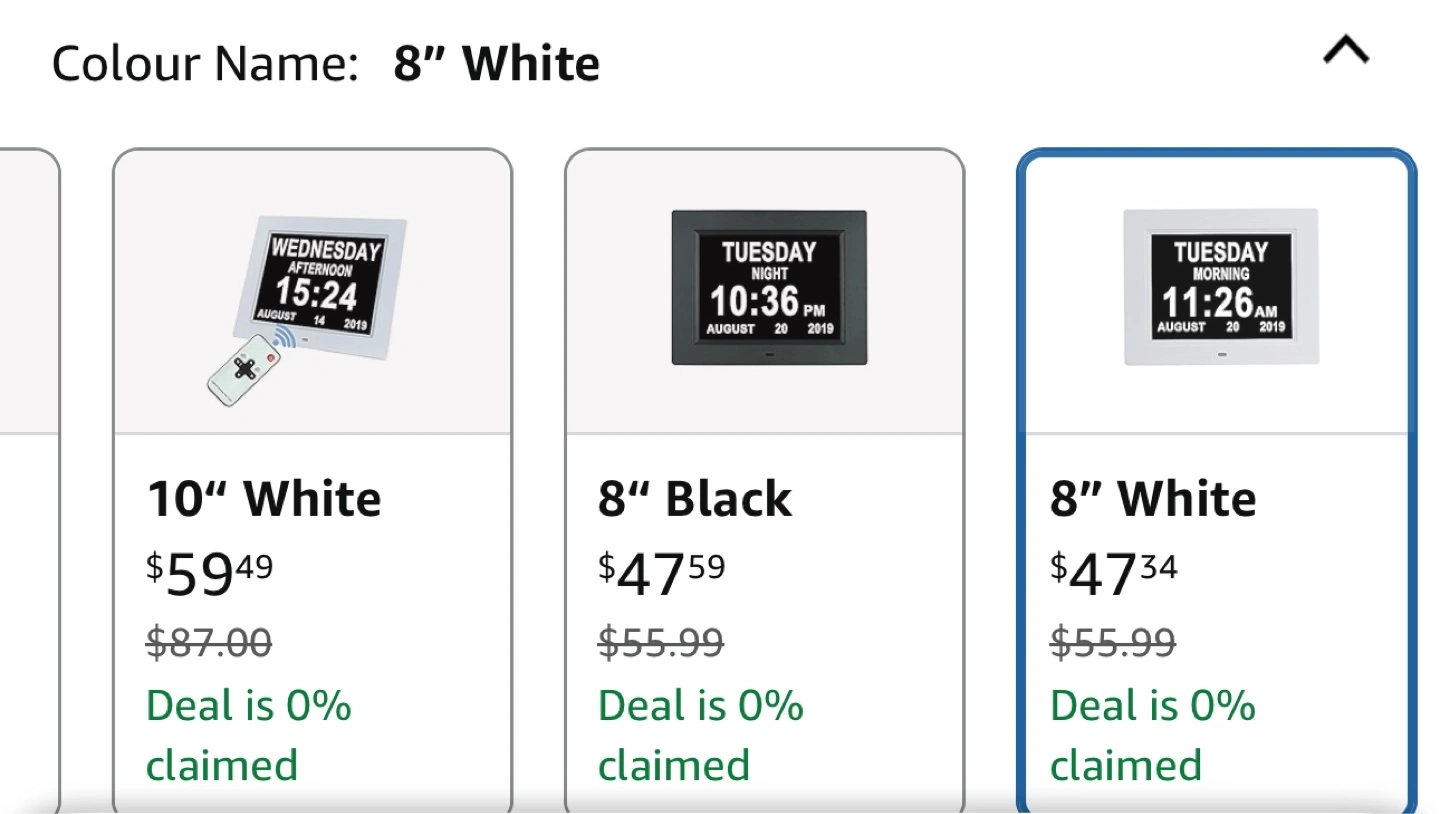
Task: Click the struck-through $87.00 list price
Action: point(209,641)
